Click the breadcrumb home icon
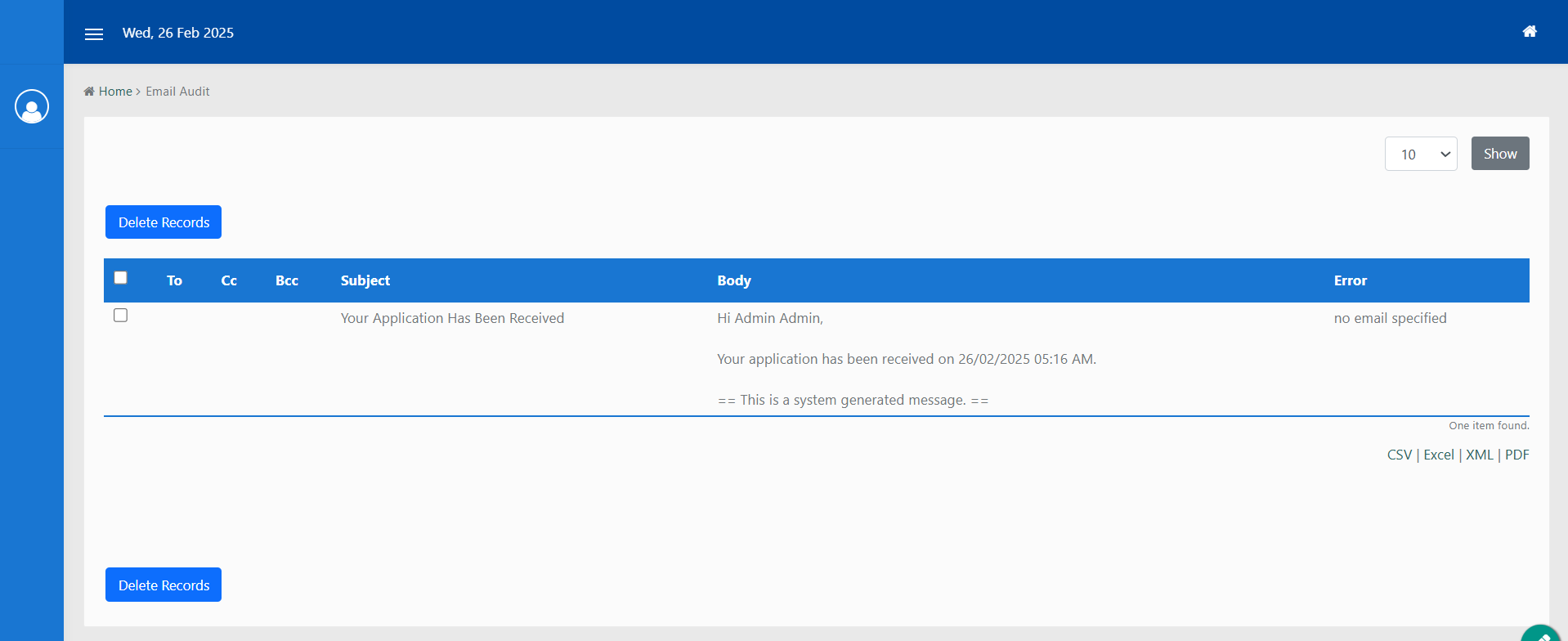 pyautogui.click(x=89, y=92)
